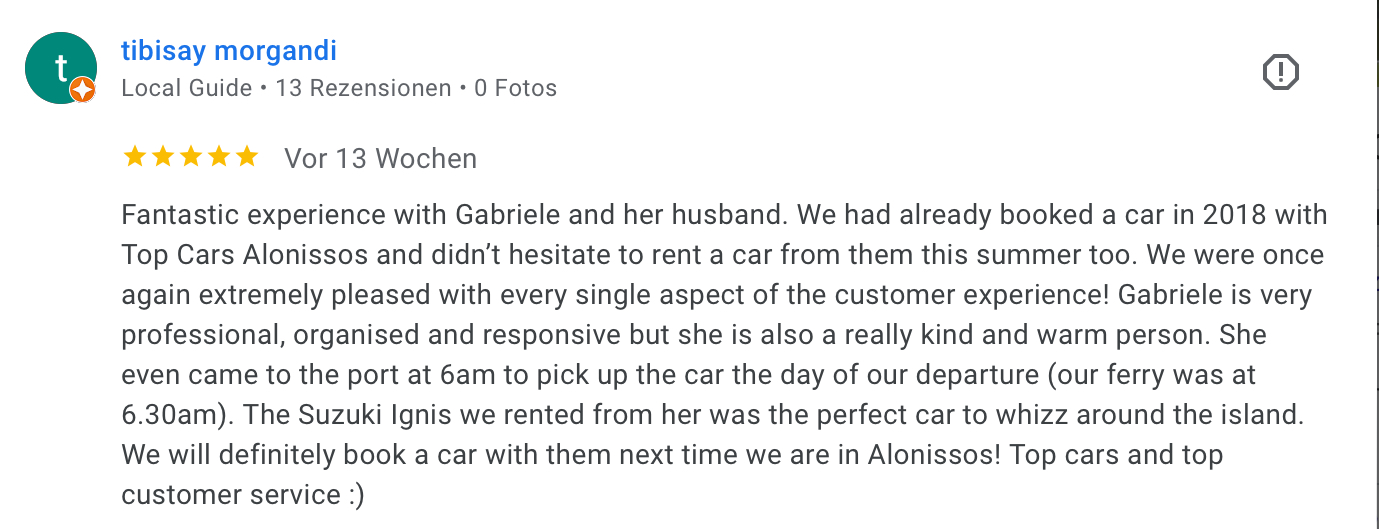Click the "Vor 13 Wochen" timestamp
This screenshot has width=1379, height=529.
(381, 158)
